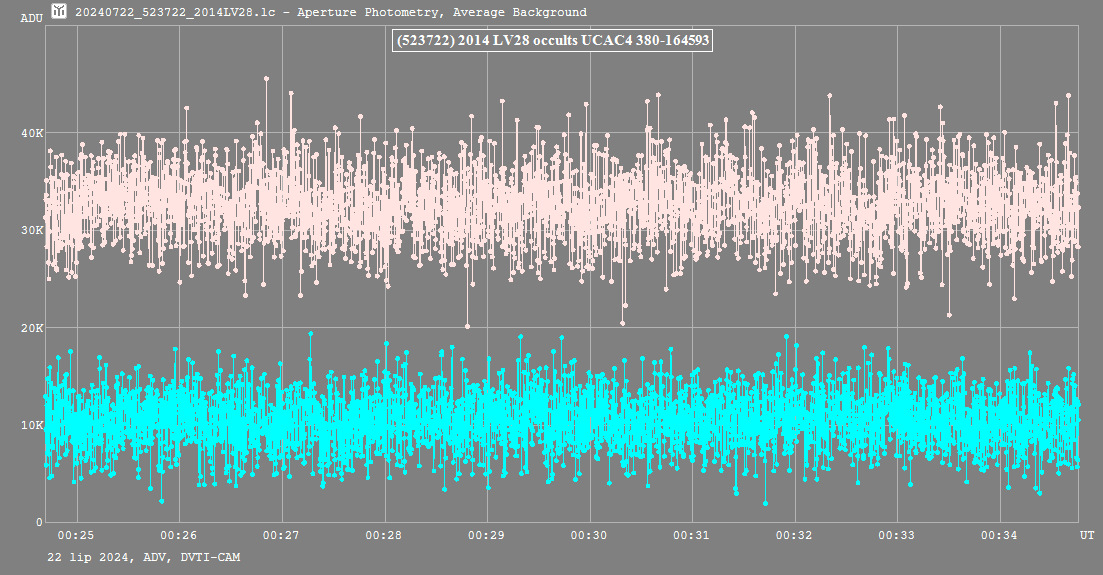Click the '20K' y-axis label
Image resolution: width=1103 pixels, height=575 pixels.
point(32,328)
